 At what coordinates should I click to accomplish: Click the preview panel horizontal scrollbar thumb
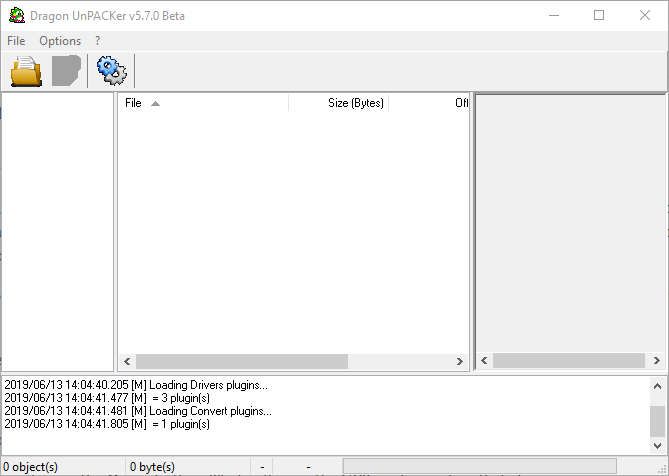[x=569, y=360]
